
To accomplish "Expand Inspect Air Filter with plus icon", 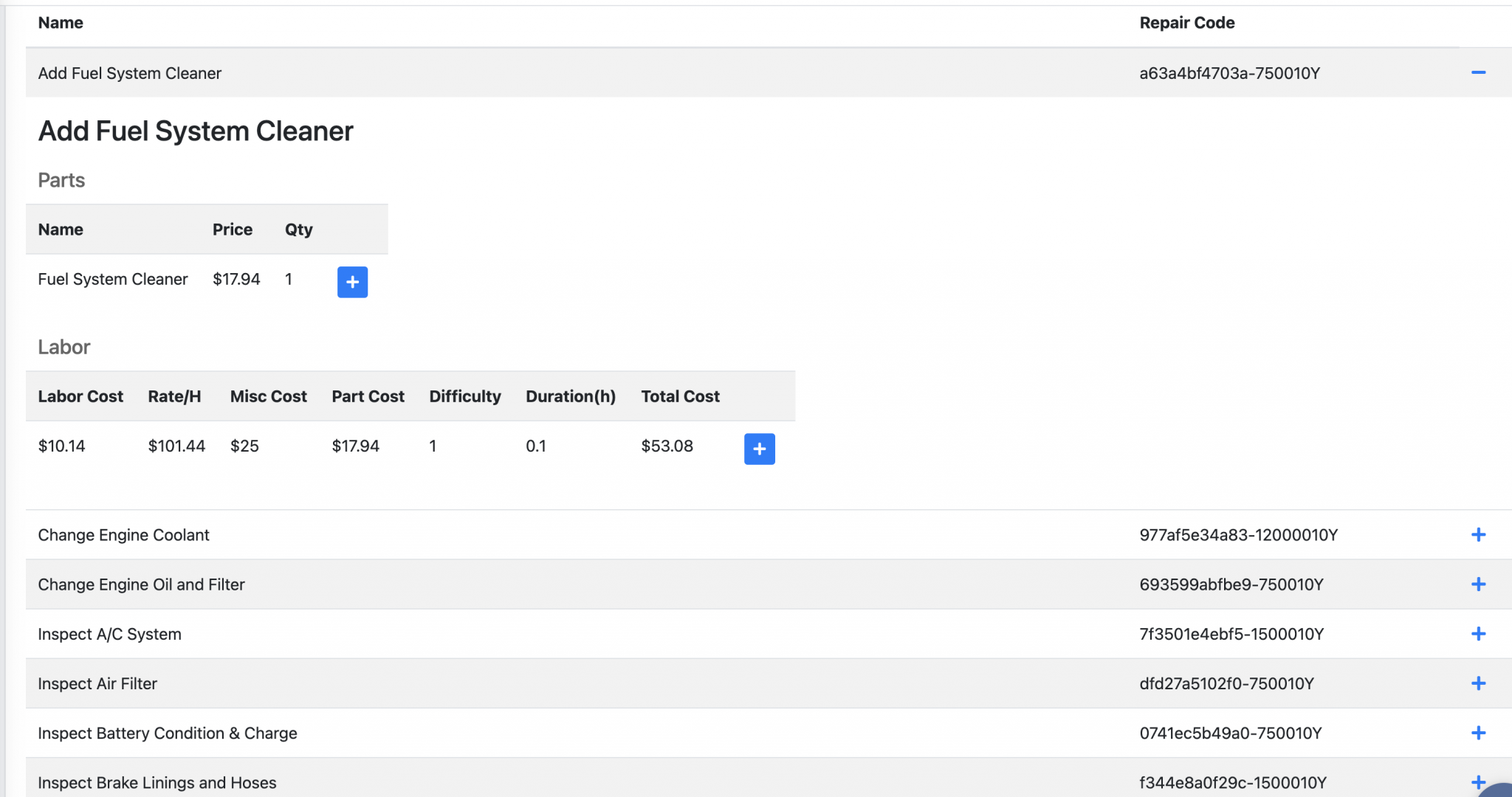I will click(1478, 683).
